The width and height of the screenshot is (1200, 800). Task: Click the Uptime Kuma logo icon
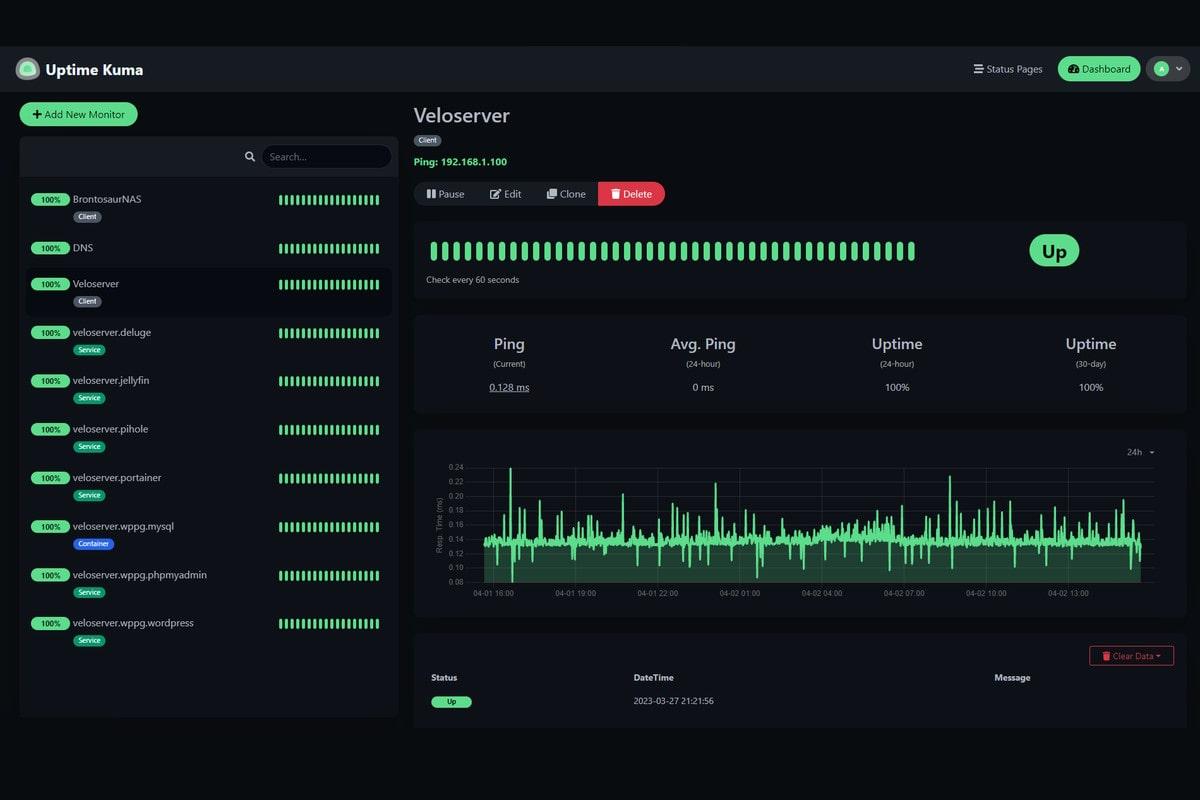[28, 69]
